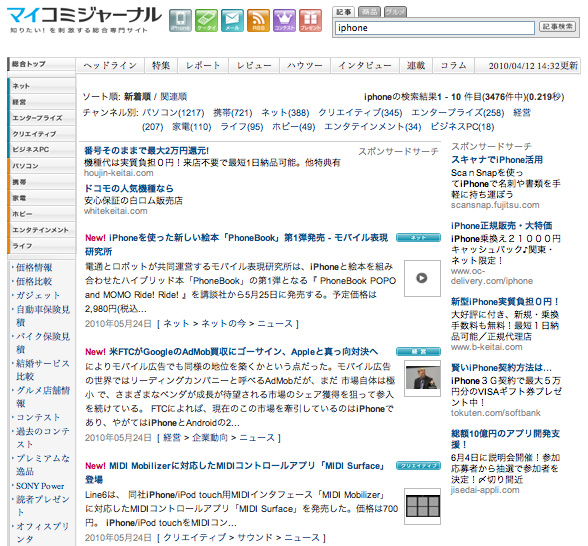
Task: Select the 記事 search tab
Action: 344,12
